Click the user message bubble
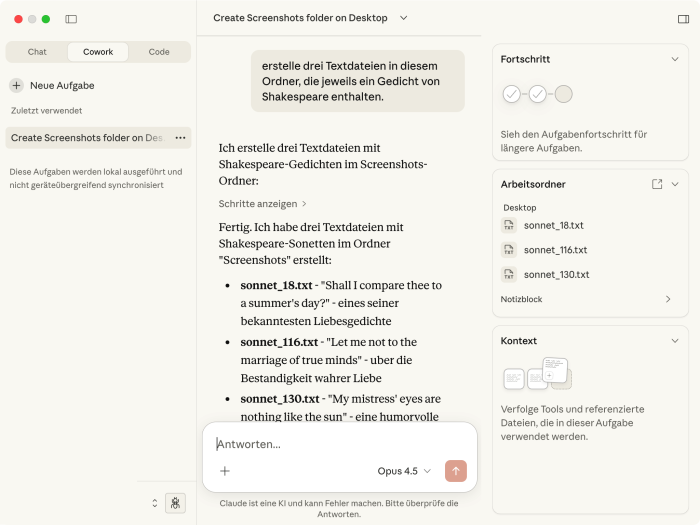Viewport: 700px width, 525px height. point(358,81)
